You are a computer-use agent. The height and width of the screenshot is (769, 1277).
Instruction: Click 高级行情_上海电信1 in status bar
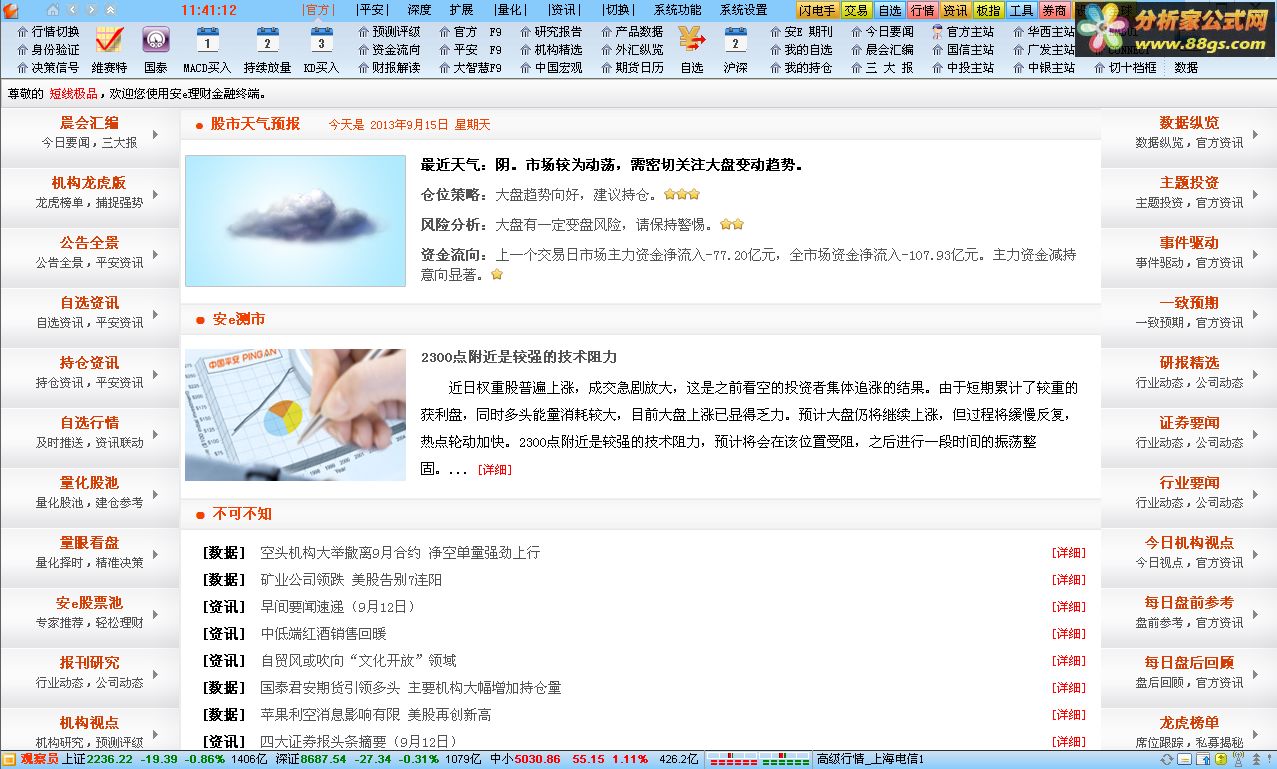(x=870, y=760)
